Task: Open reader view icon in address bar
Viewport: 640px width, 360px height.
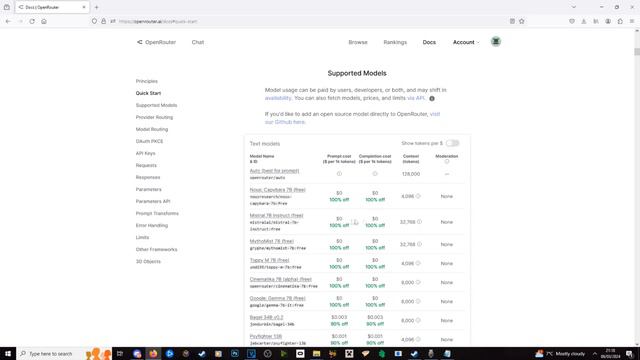Action: point(512,21)
